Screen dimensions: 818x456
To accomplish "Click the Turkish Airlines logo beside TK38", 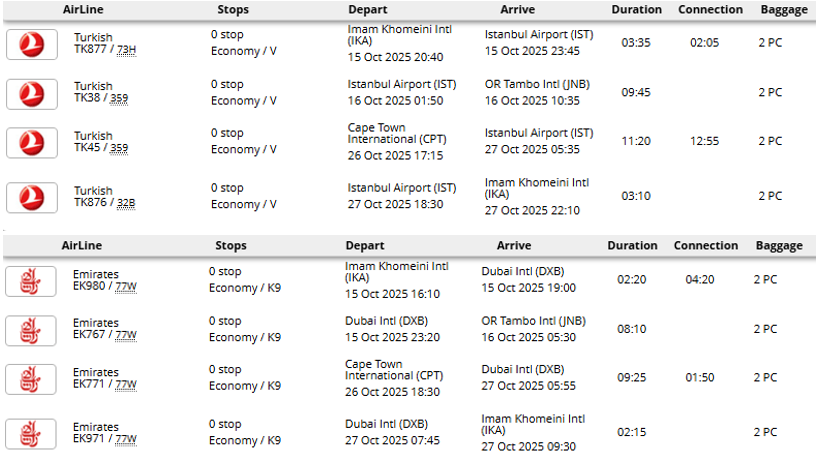I will [x=32, y=93].
